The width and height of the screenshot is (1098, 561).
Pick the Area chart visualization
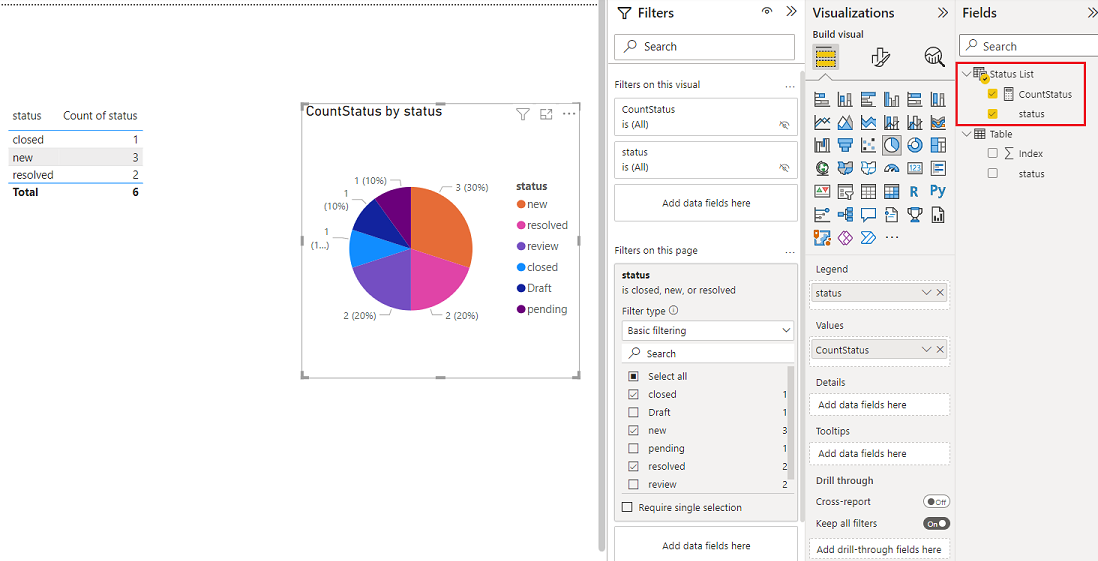845,123
